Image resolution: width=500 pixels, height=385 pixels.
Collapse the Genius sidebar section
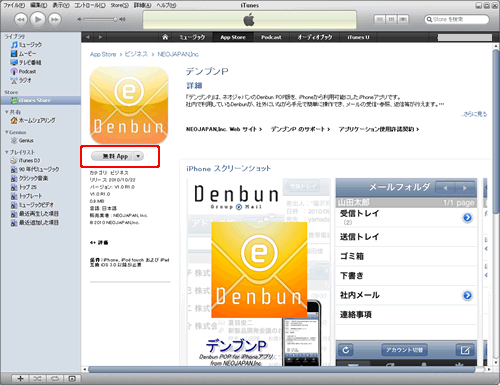7,132
